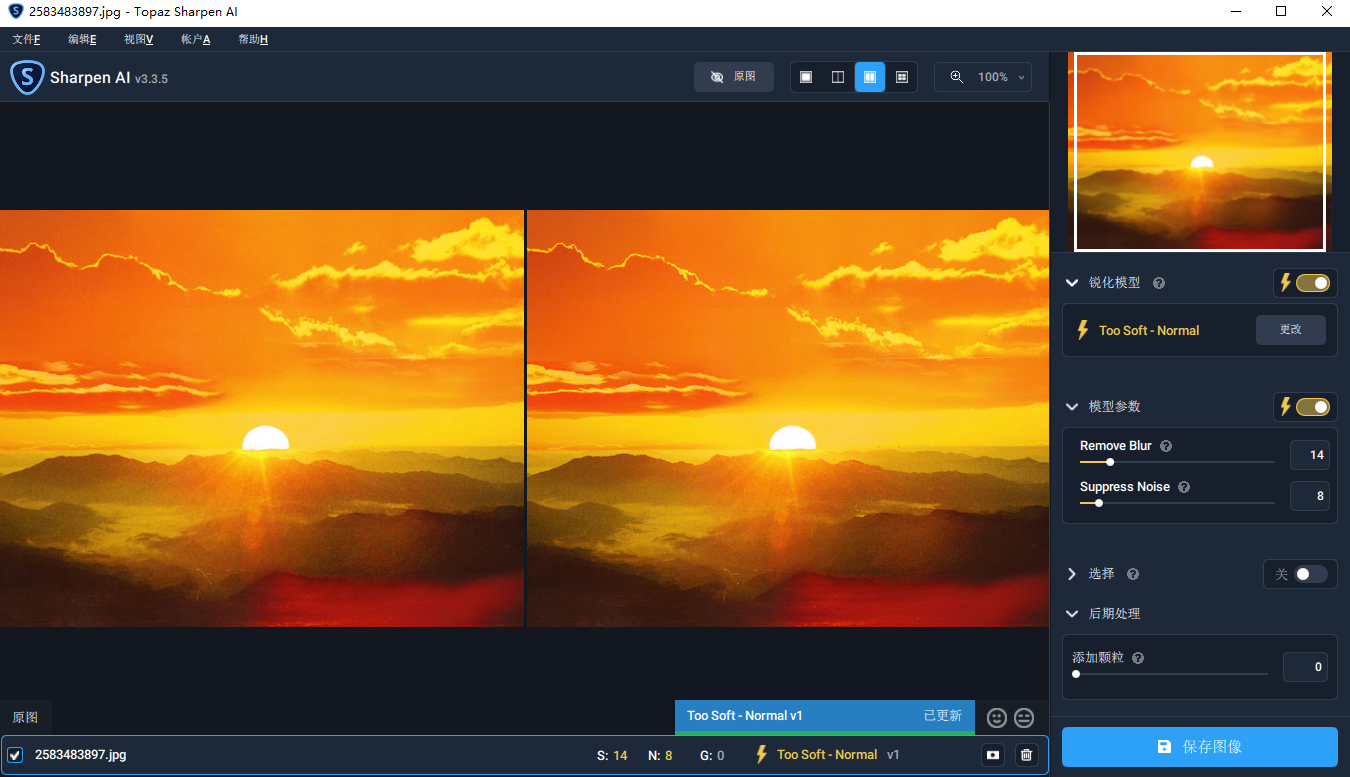The width and height of the screenshot is (1350, 777).
Task: Collapse the 后期处理 section
Action: (1072, 614)
